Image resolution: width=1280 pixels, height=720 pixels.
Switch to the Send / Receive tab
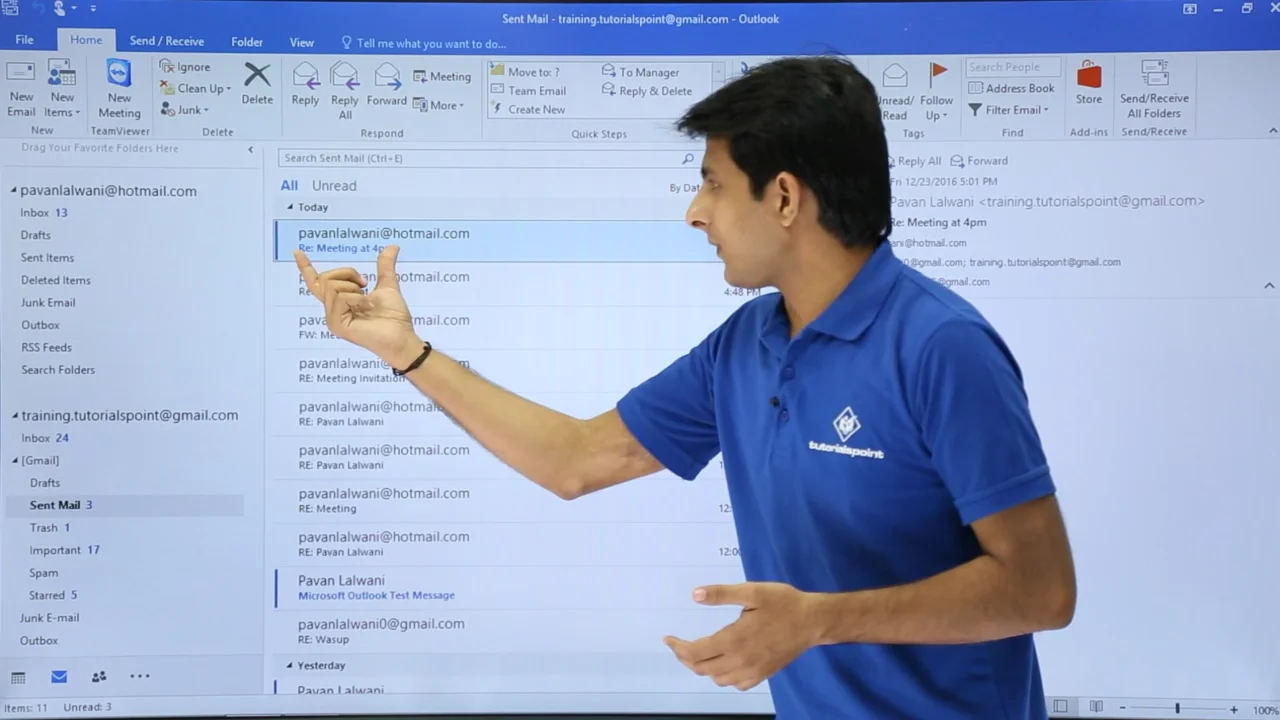166,41
